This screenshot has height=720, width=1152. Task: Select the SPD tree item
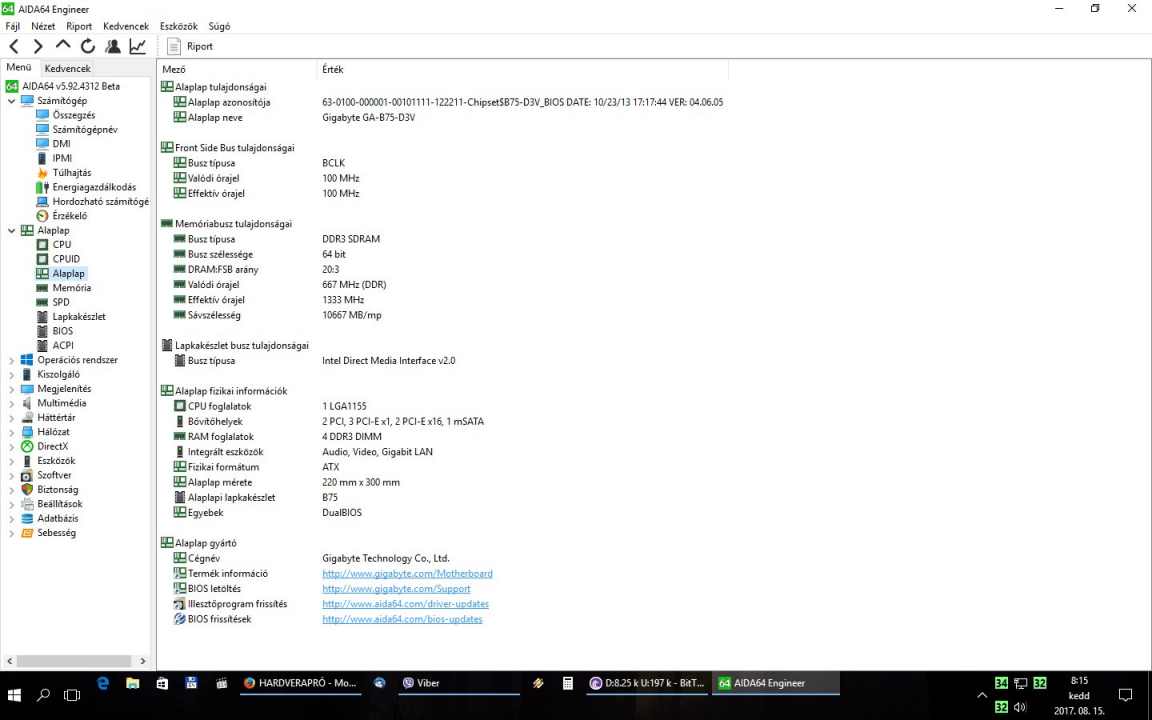tap(61, 302)
